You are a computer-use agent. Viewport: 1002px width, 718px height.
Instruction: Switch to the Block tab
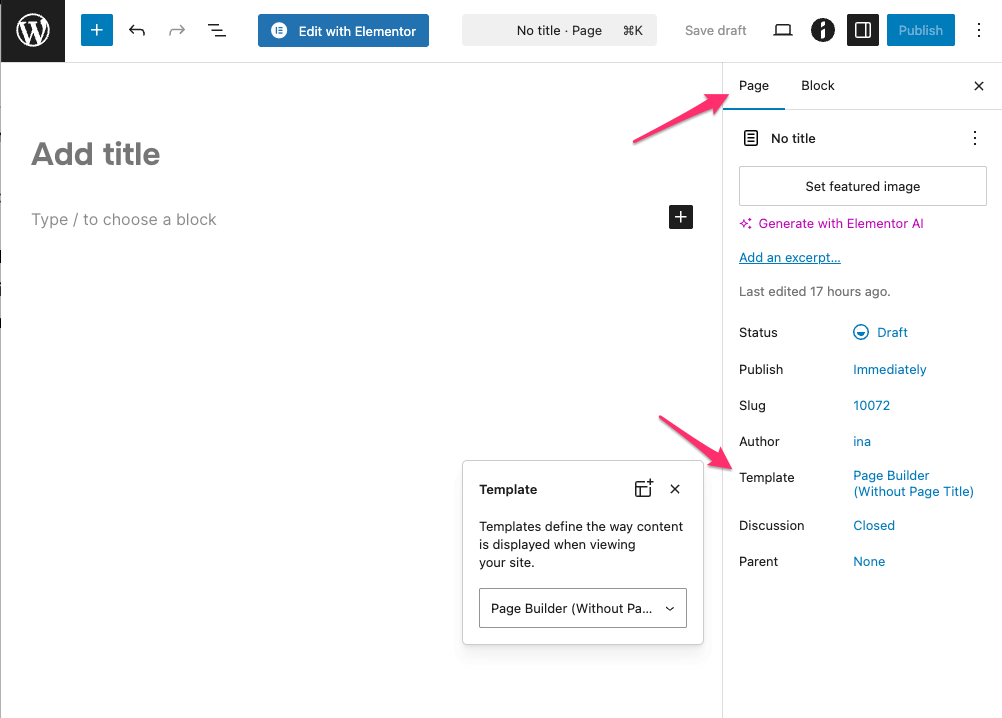[x=817, y=86]
